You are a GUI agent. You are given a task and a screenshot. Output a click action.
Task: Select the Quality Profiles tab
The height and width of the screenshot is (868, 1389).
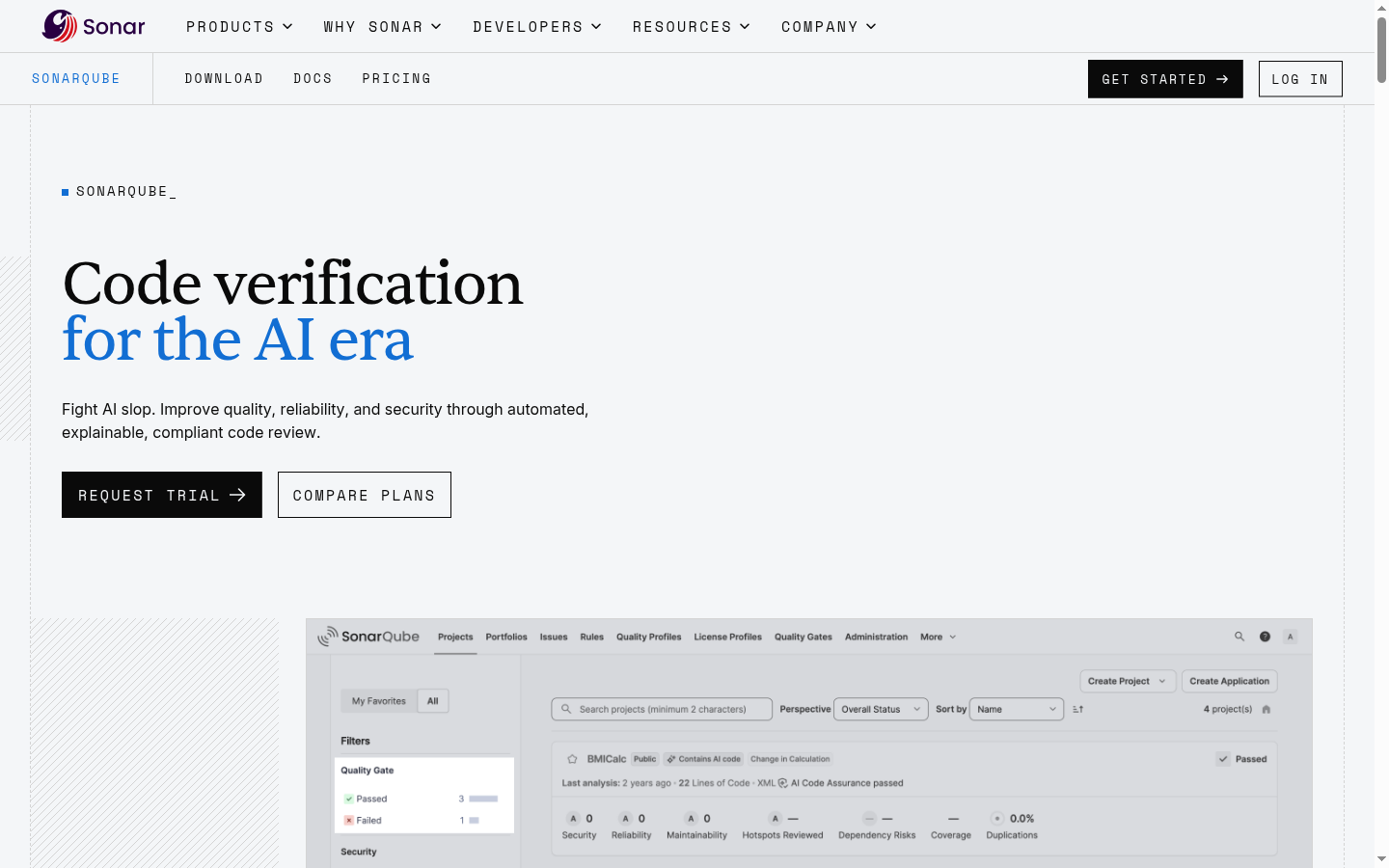[649, 637]
